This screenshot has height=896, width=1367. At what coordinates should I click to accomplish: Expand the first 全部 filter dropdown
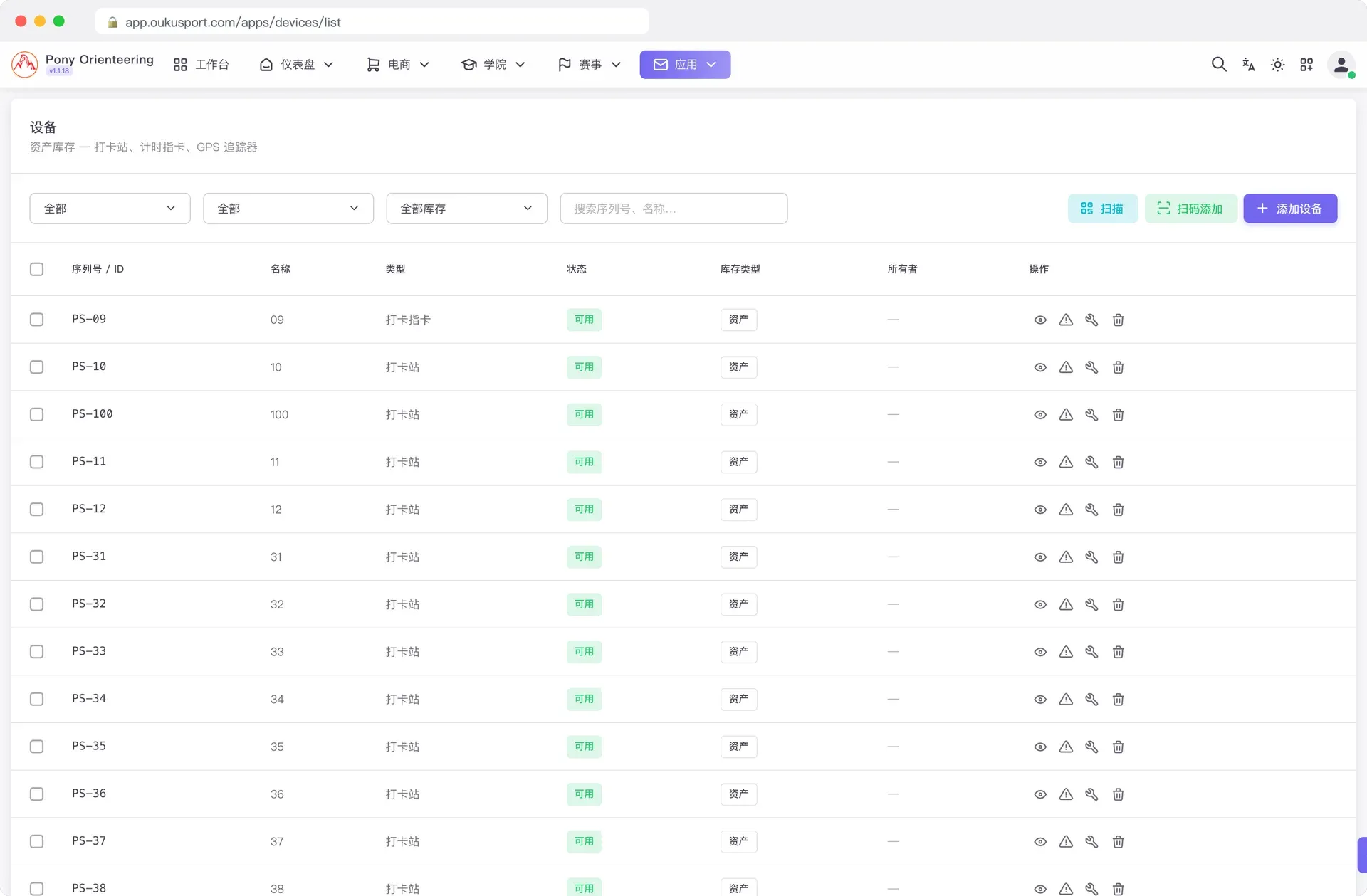click(x=110, y=209)
